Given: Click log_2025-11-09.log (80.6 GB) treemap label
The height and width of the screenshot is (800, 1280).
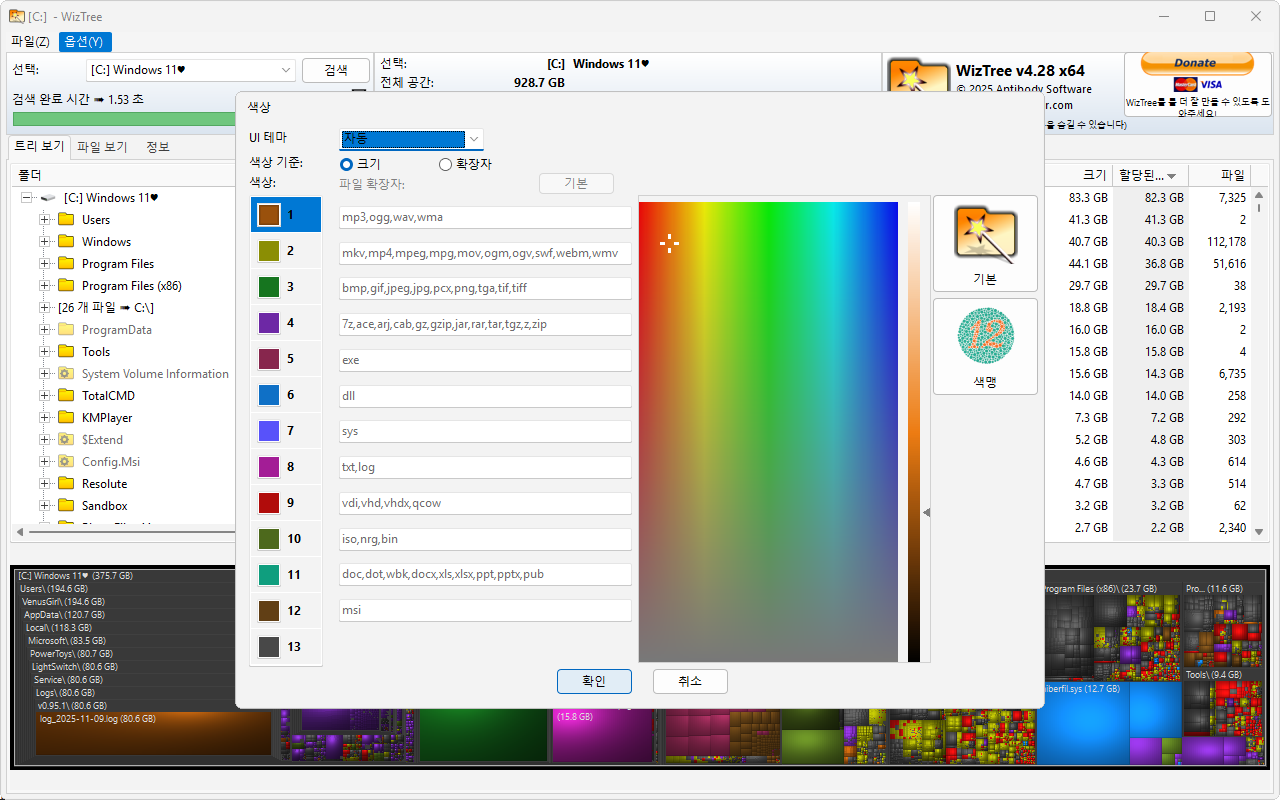Looking at the screenshot, I should 98,719.
